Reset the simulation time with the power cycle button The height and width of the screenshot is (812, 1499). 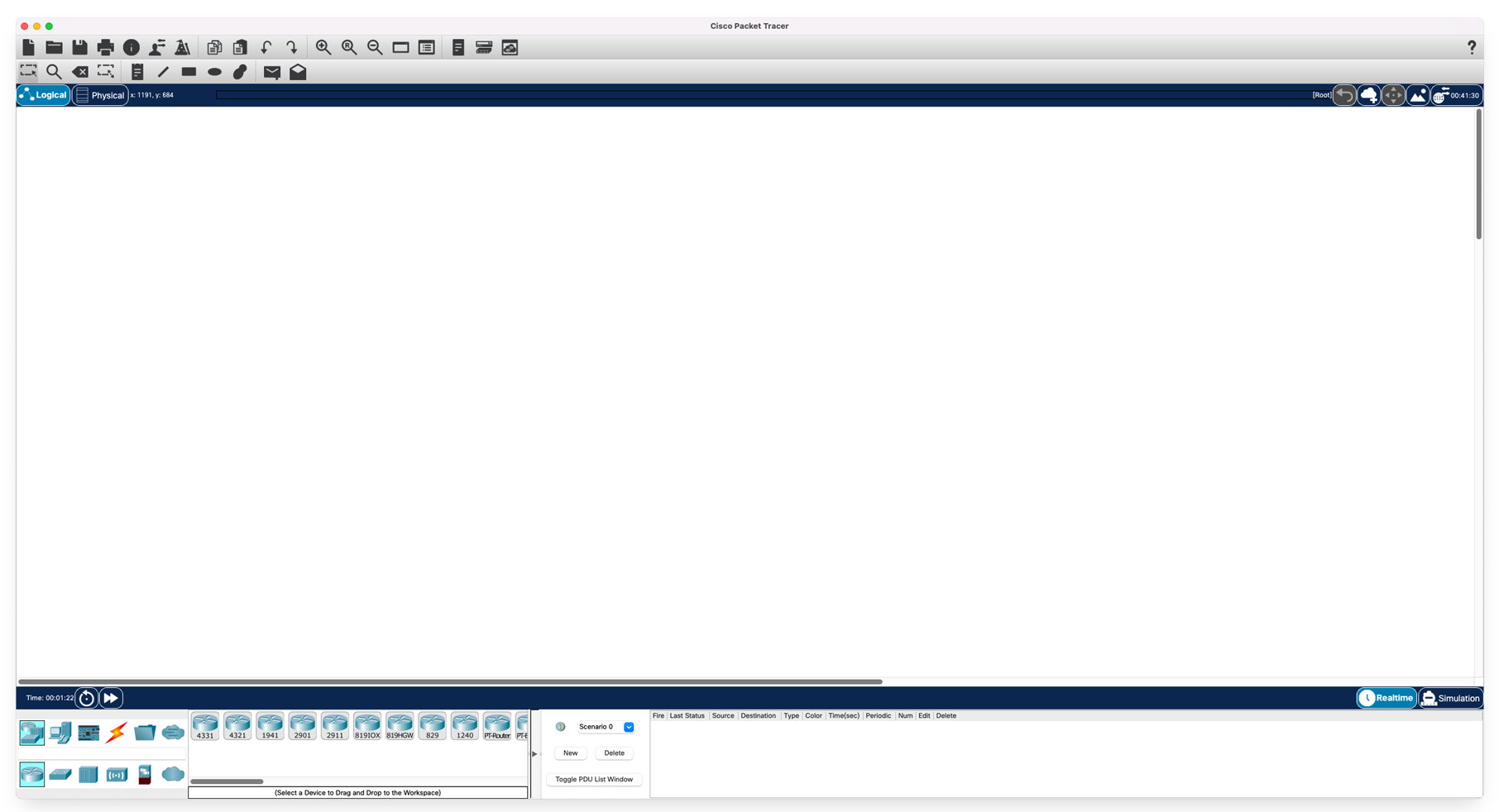tap(87, 698)
